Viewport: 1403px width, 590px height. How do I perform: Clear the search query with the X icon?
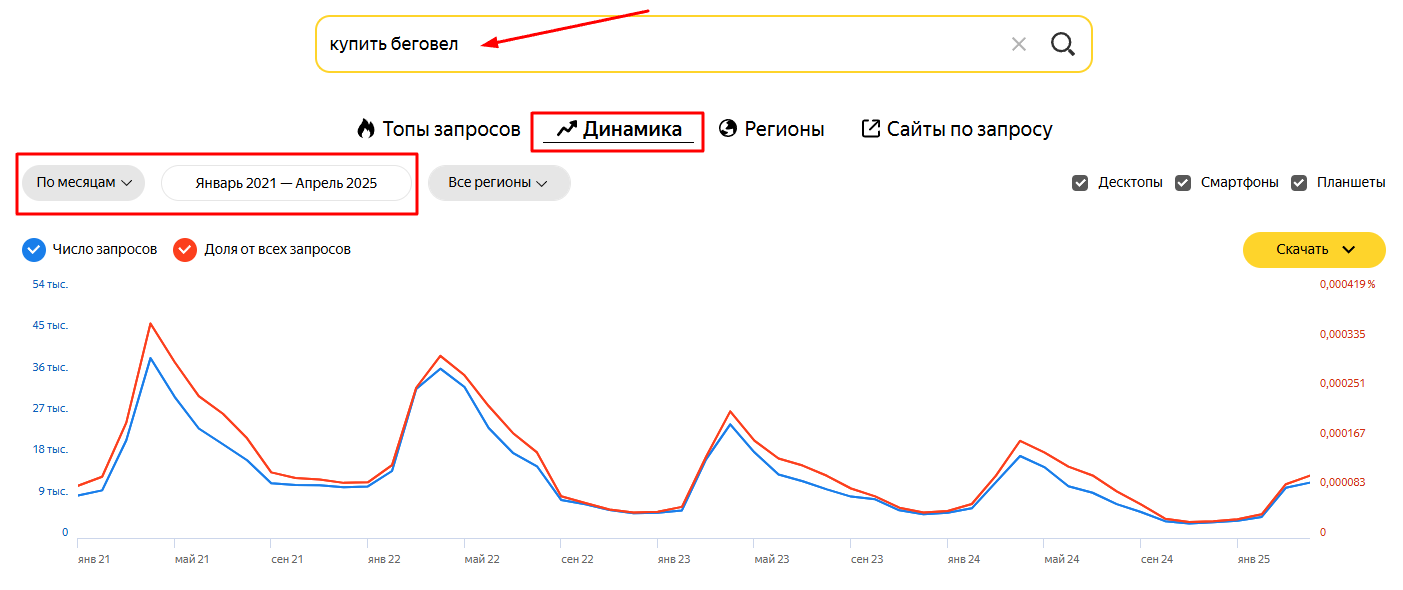coord(1019,44)
